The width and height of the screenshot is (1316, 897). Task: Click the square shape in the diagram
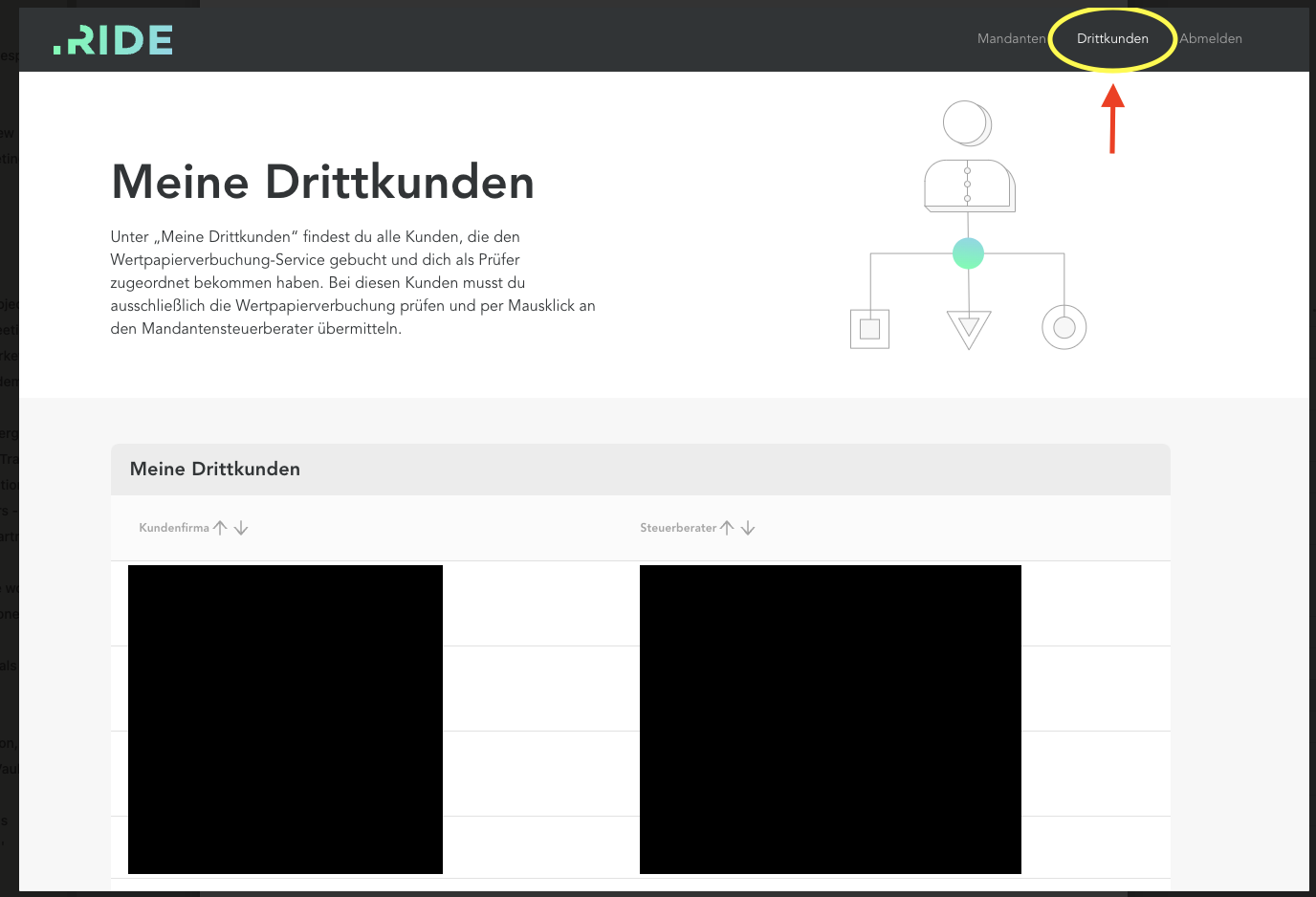pos(869,329)
